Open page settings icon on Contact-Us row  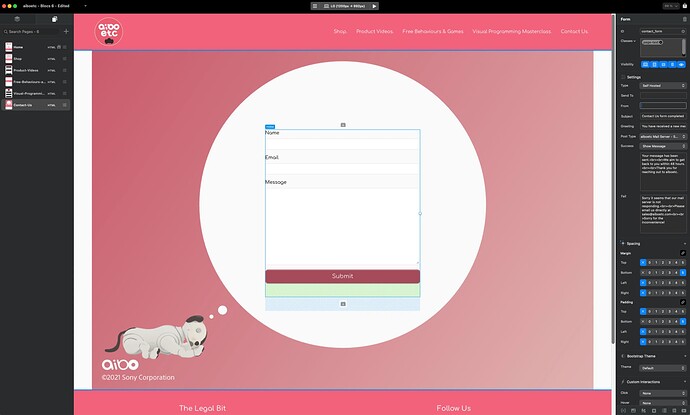(x=65, y=105)
